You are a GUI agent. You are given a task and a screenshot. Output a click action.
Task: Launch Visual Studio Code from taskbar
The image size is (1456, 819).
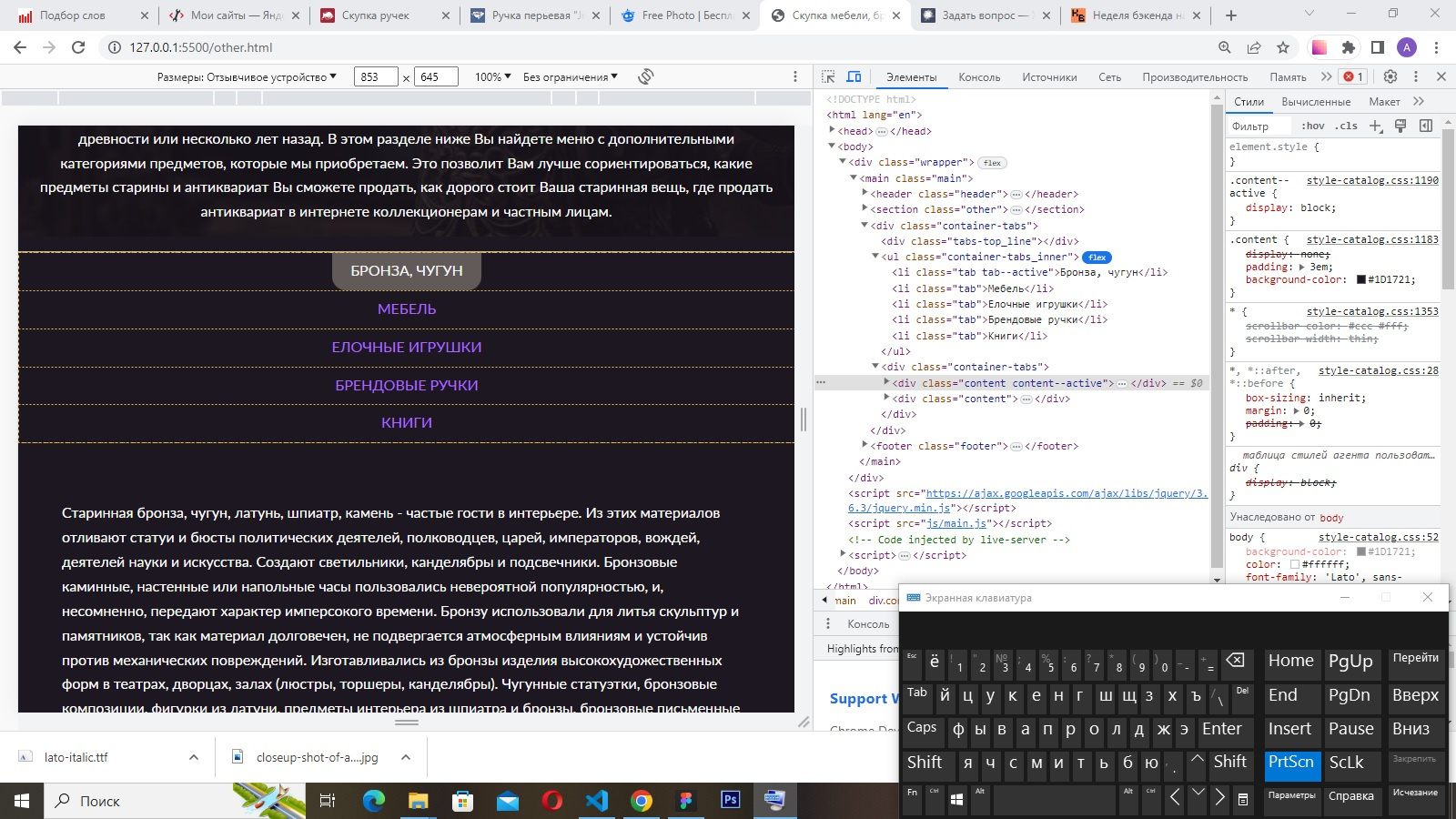click(597, 801)
